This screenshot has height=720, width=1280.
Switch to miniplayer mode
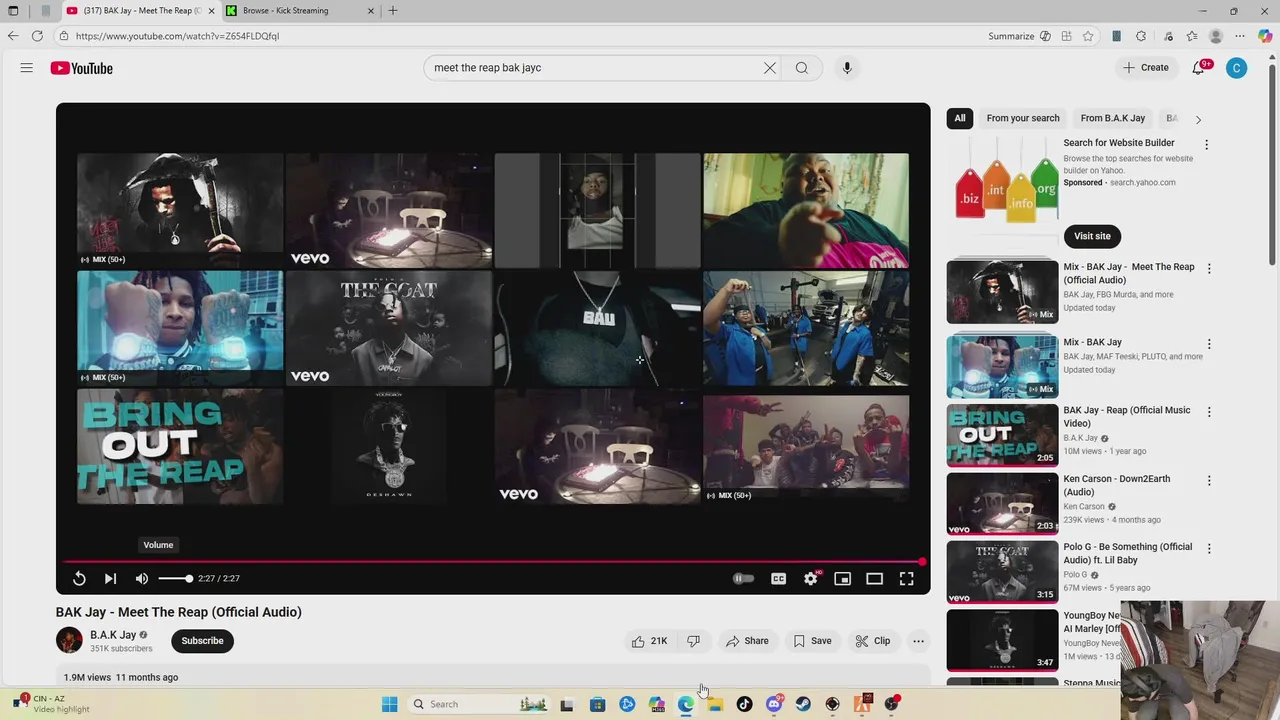(843, 578)
